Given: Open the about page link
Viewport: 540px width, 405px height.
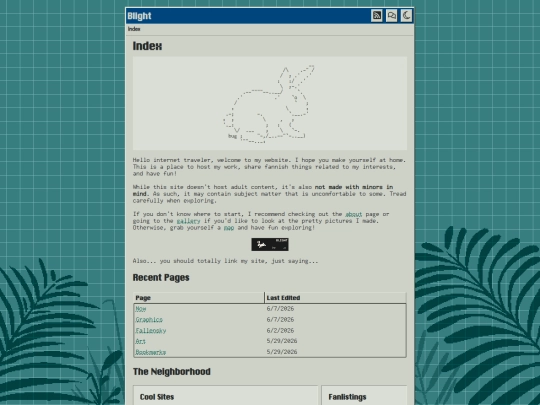Looking at the screenshot, I should click(x=354, y=214).
